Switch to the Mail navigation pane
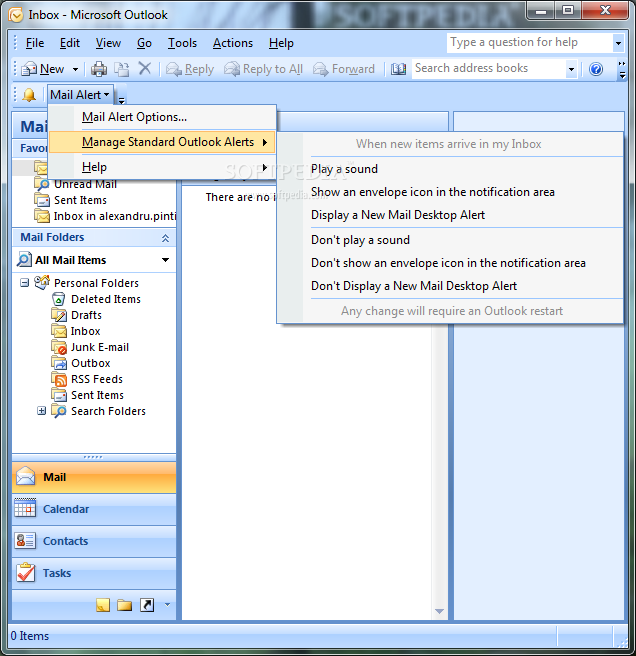 coord(94,477)
